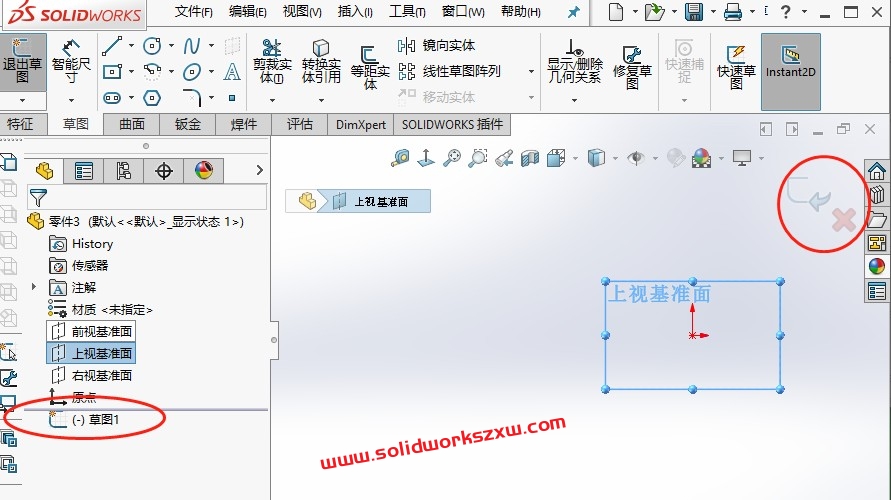Select the Text (A) sketch tool
Image resolution: width=891 pixels, height=500 pixels.
[x=232, y=72]
